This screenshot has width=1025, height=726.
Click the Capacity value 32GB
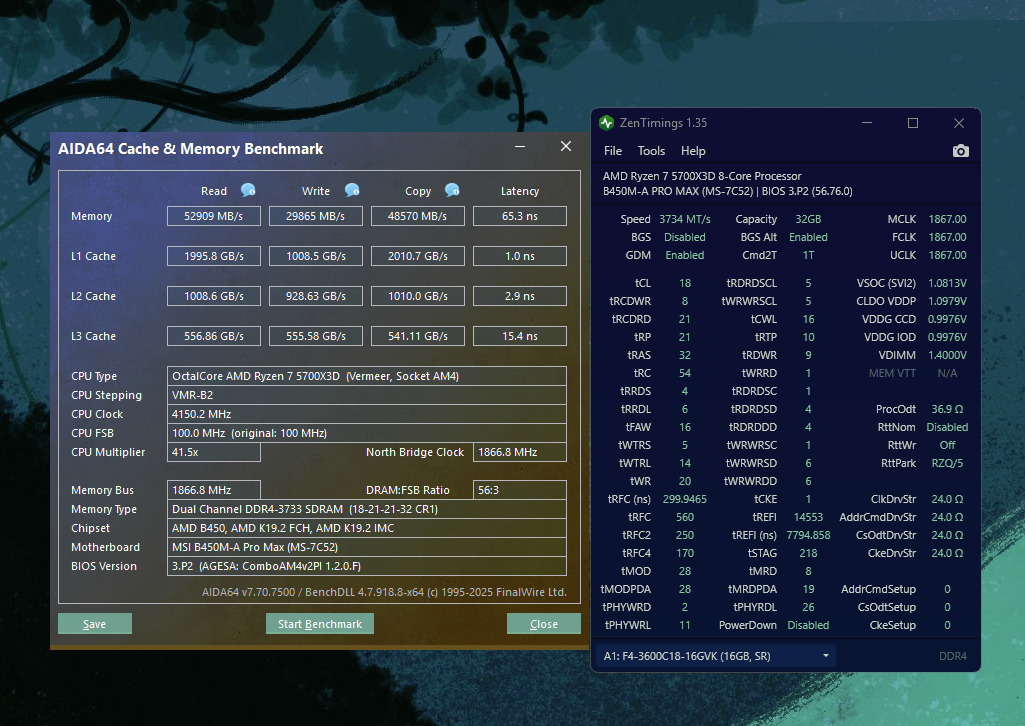[808, 219]
